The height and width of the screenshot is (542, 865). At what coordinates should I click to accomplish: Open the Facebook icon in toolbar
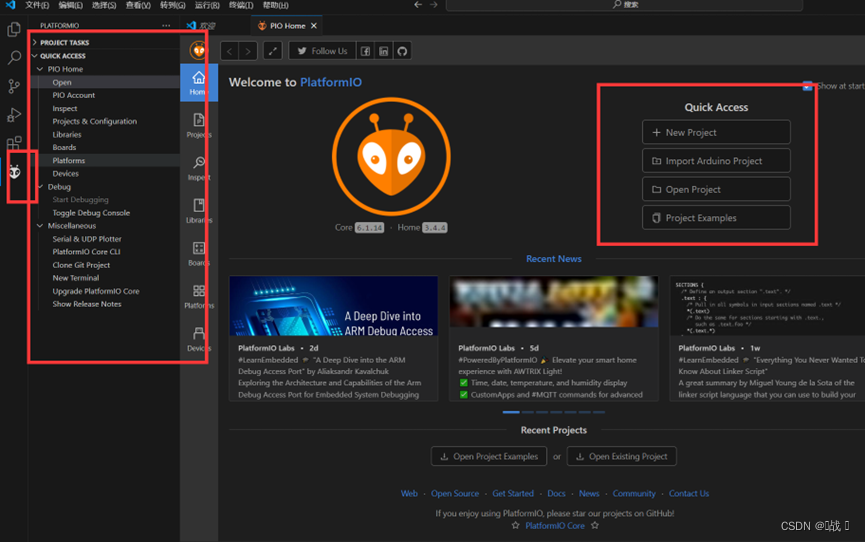pyautogui.click(x=365, y=51)
